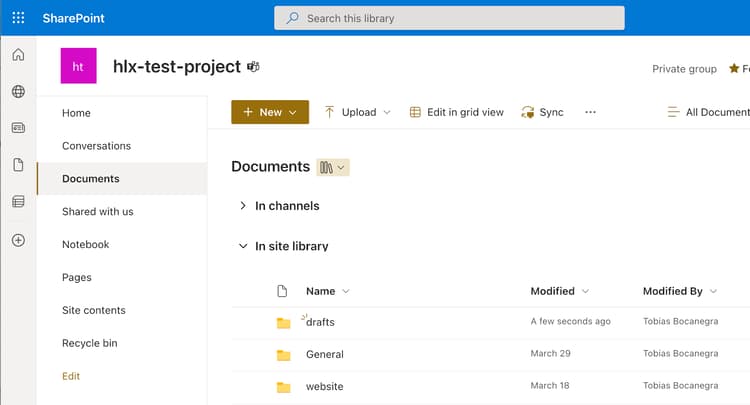
Task: Click the Search this library field
Action: (449, 18)
